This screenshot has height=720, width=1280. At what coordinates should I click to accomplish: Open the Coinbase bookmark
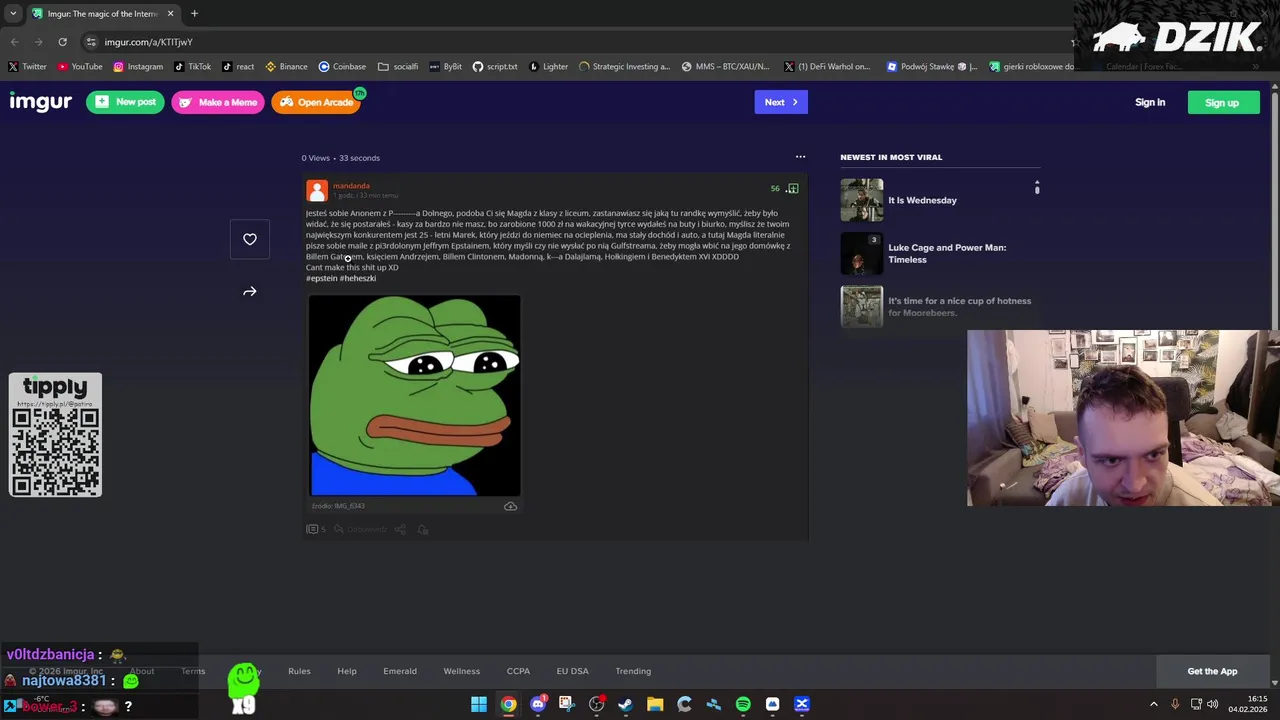pos(342,67)
